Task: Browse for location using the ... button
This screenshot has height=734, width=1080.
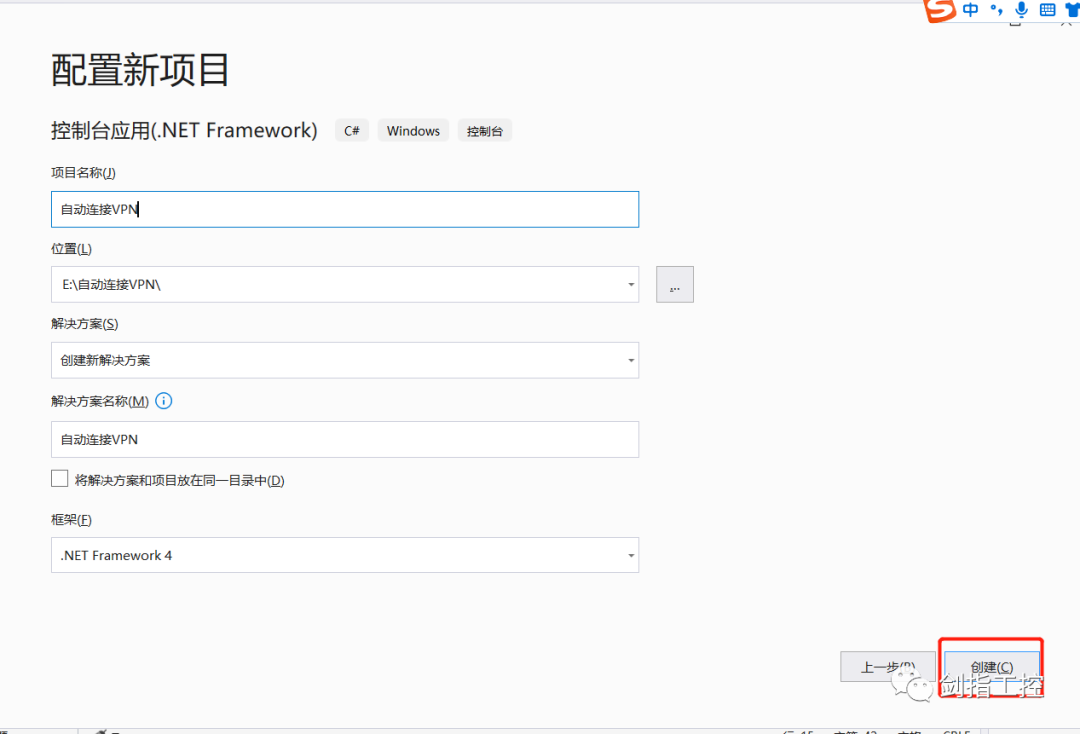Action: [x=675, y=285]
